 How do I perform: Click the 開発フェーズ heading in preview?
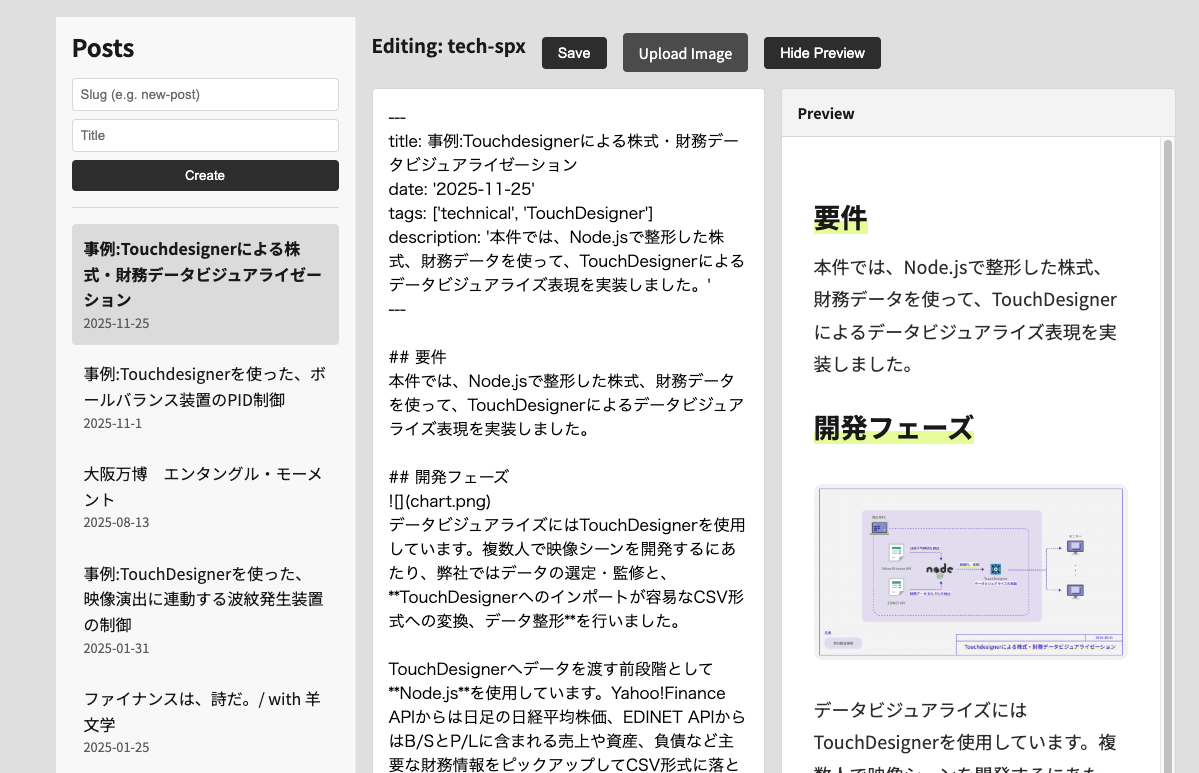pos(893,428)
